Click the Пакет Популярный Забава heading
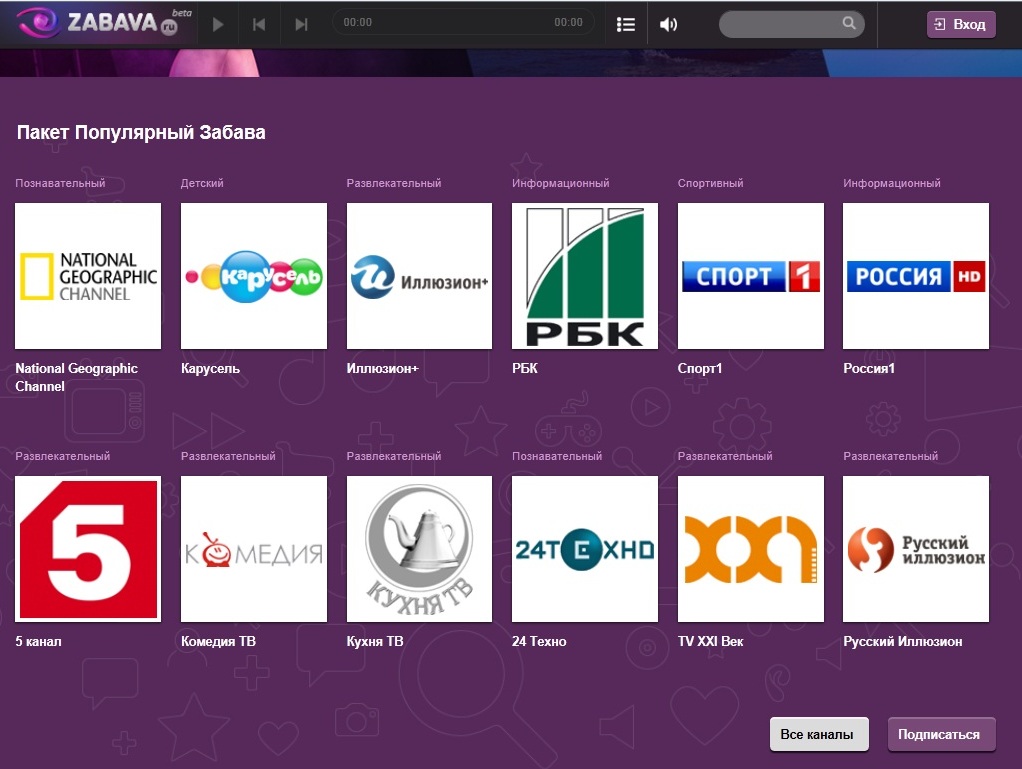The height and width of the screenshot is (769, 1022). tap(141, 132)
